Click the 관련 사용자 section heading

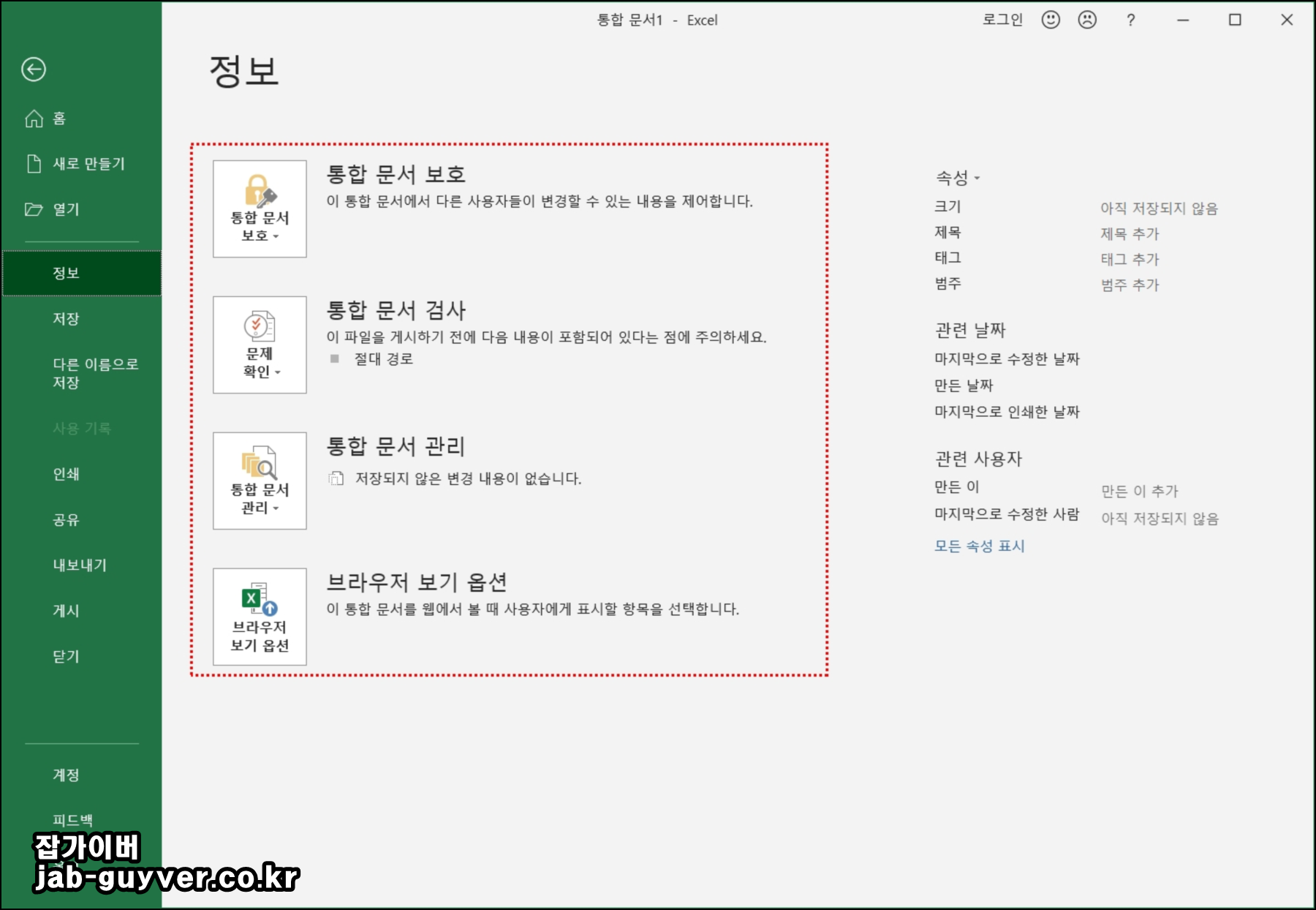pyautogui.click(x=978, y=459)
